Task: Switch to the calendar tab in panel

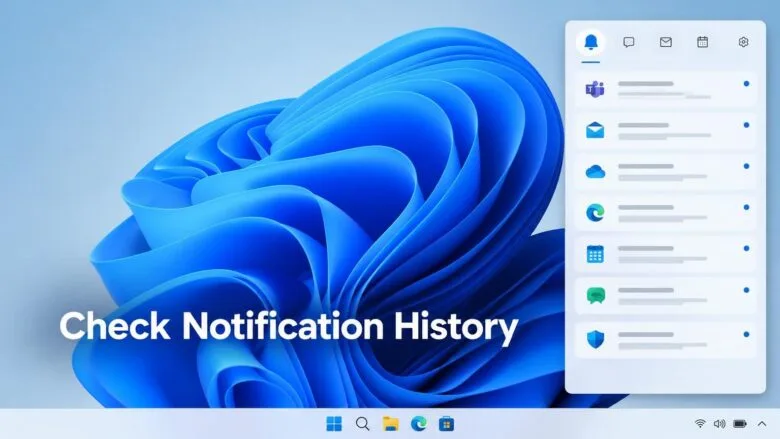Action: tap(702, 42)
